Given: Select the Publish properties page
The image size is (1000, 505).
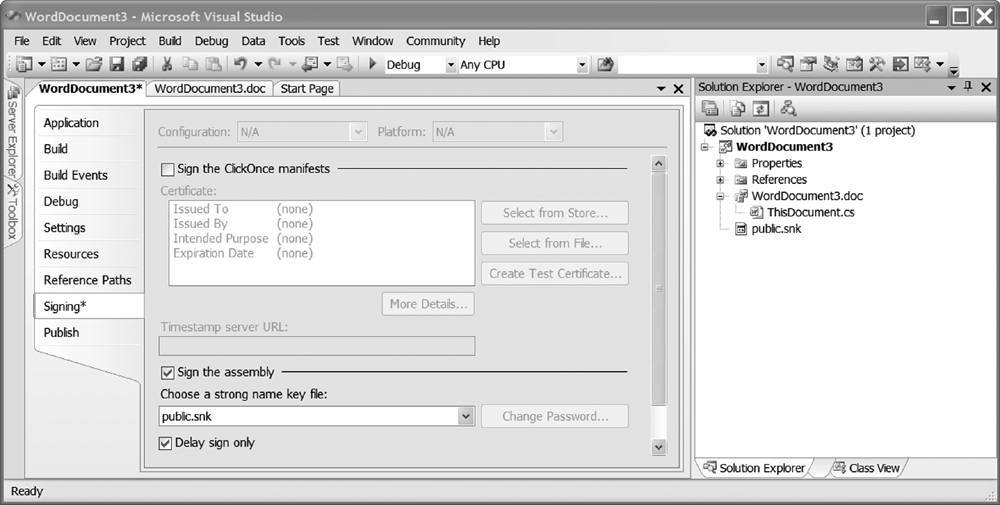Looking at the screenshot, I should coord(61,332).
